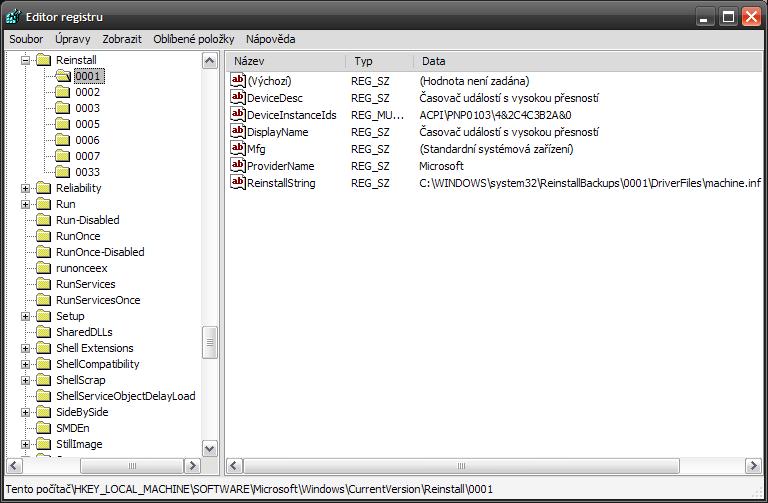Click the data ACPI\PNP0103\4&2C4C3B2A&0
This screenshot has width=768, height=503.
495,115
